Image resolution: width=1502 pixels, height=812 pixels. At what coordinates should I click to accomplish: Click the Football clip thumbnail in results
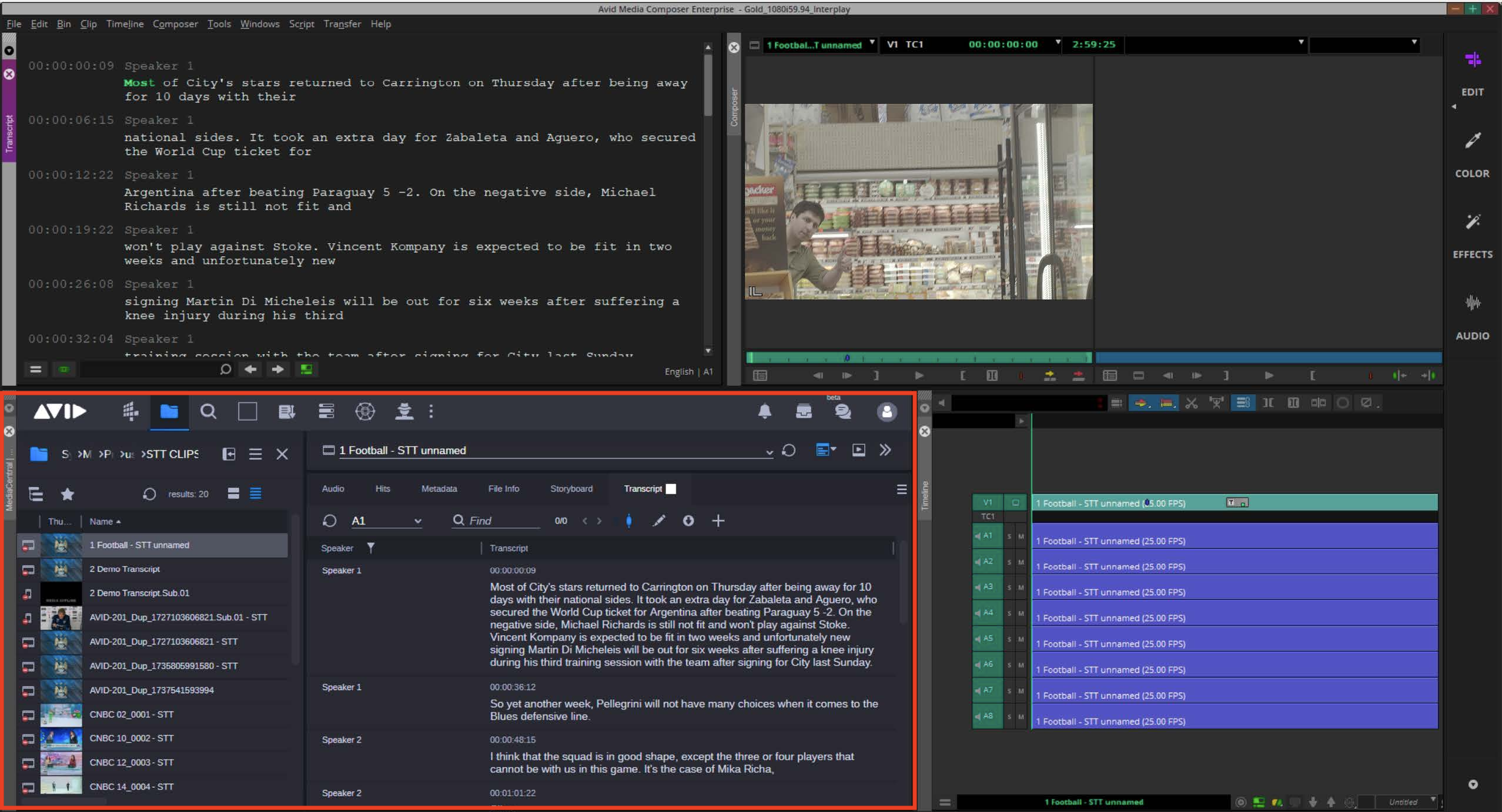[61, 545]
